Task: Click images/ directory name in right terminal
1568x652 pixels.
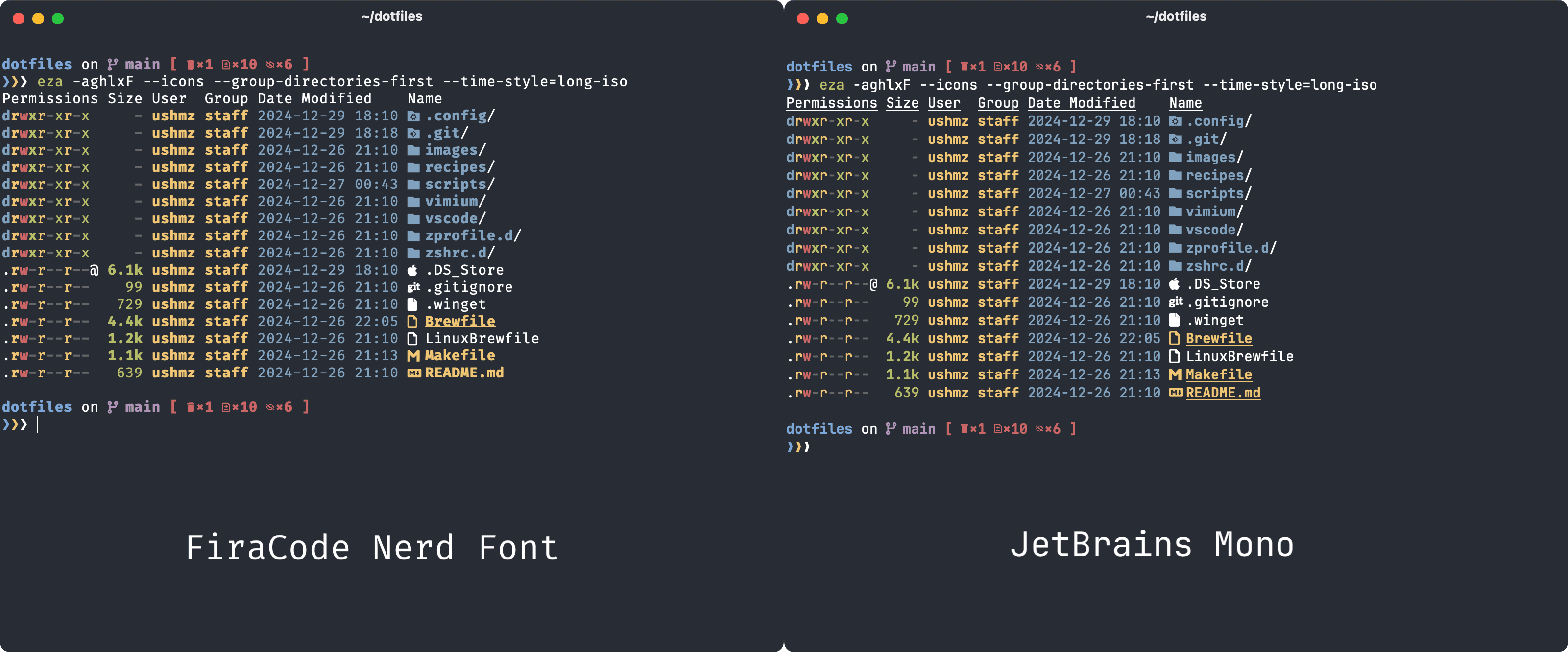Action: tap(1214, 157)
